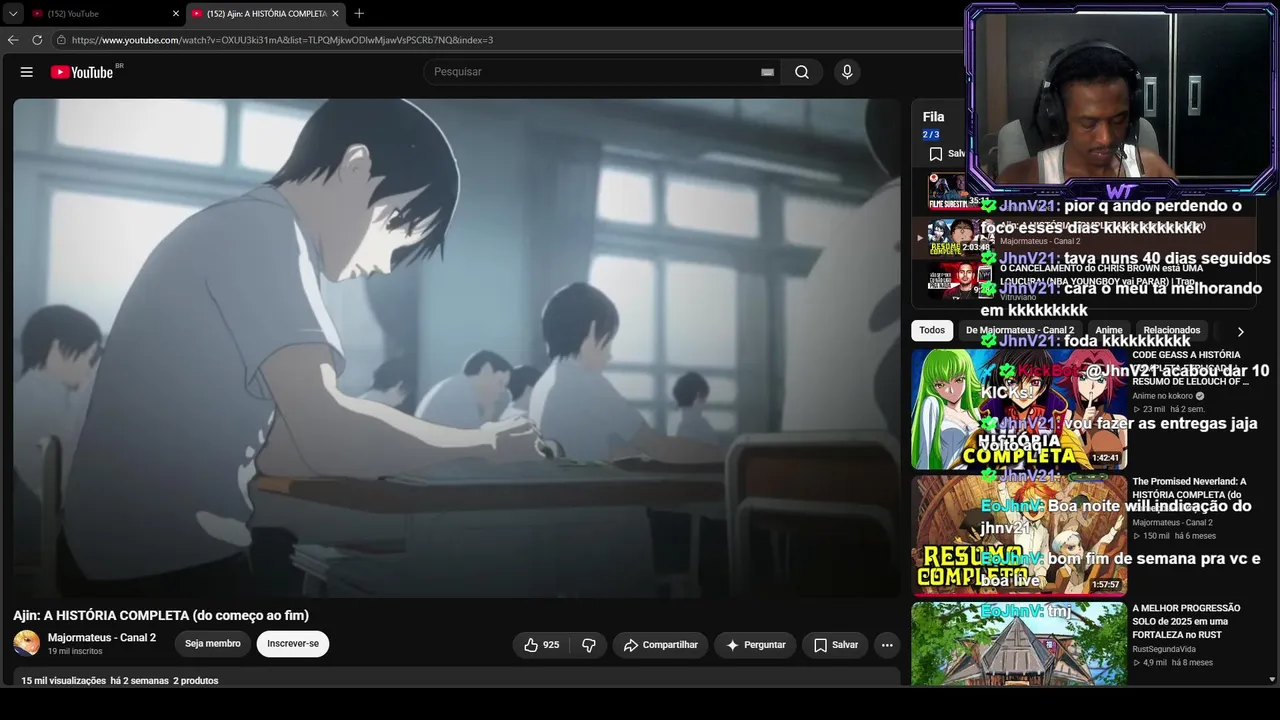Image resolution: width=1280 pixels, height=720 pixels.
Task: Start voice search with the microphone icon
Action: point(847,72)
